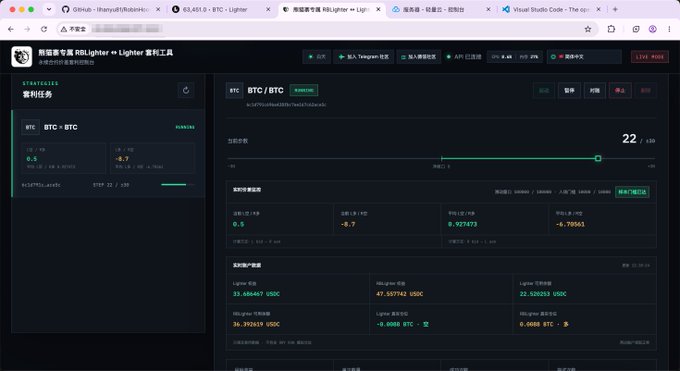Click the address bar URL field
This screenshot has height=371, width=680.
click(328, 29)
